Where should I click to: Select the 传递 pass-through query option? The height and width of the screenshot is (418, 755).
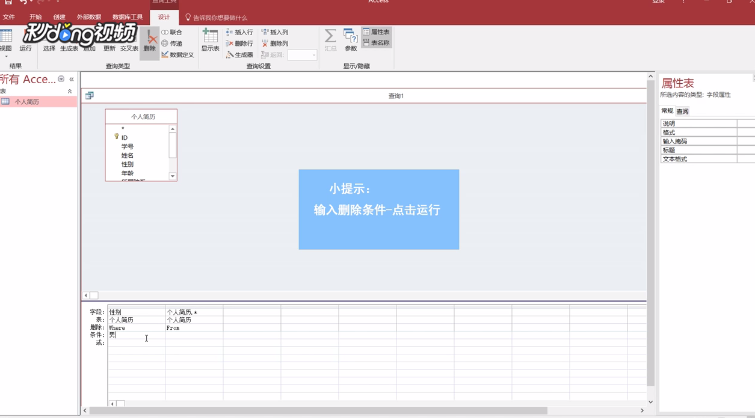pos(171,43)
